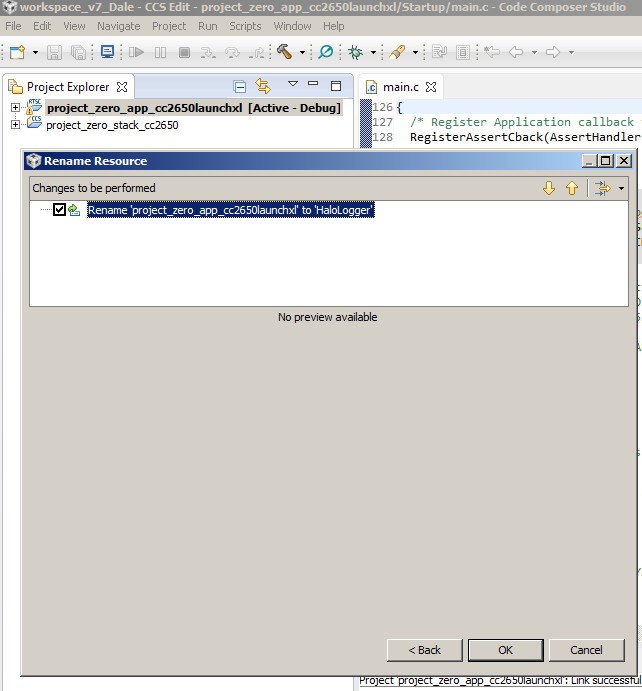This screenshot has height=691, width=642.
Task: Click the Back button in Rename dialog
Action: click(x=424, y=650)
